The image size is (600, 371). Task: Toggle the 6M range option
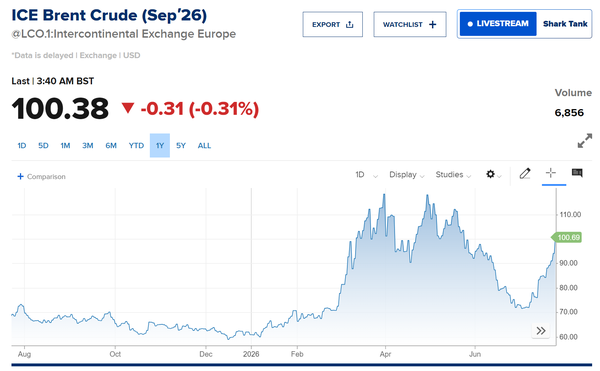[111, 146]
